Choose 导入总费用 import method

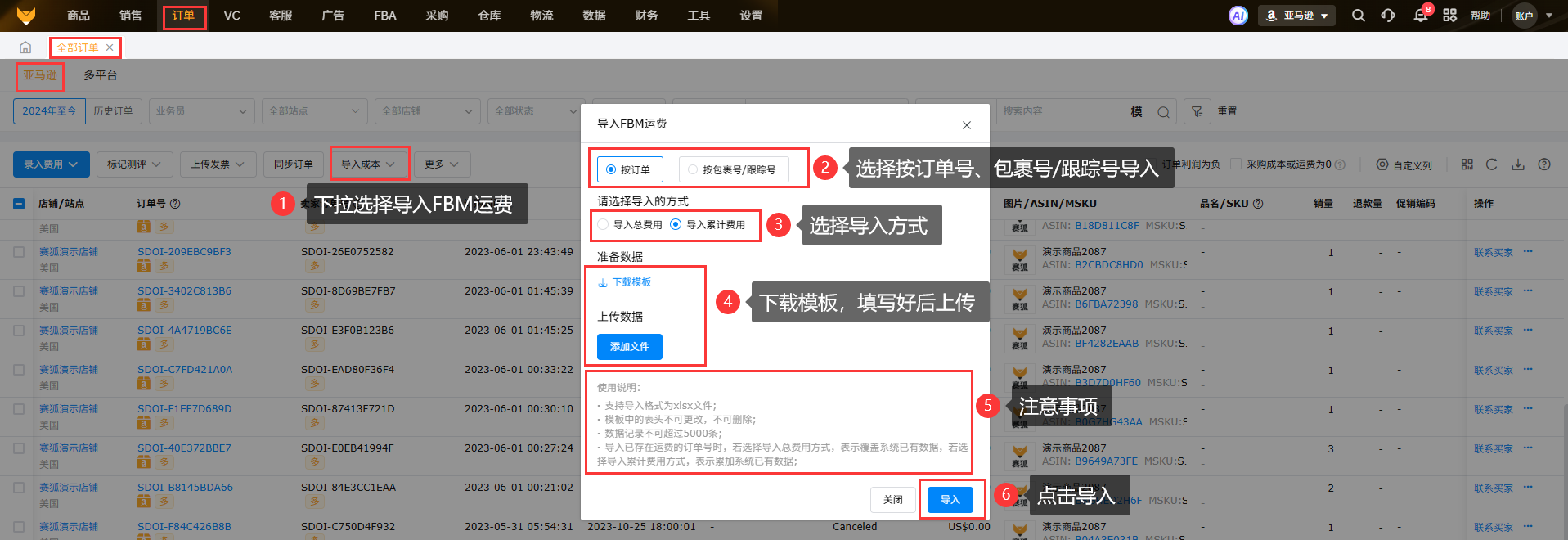coord(630,225)
